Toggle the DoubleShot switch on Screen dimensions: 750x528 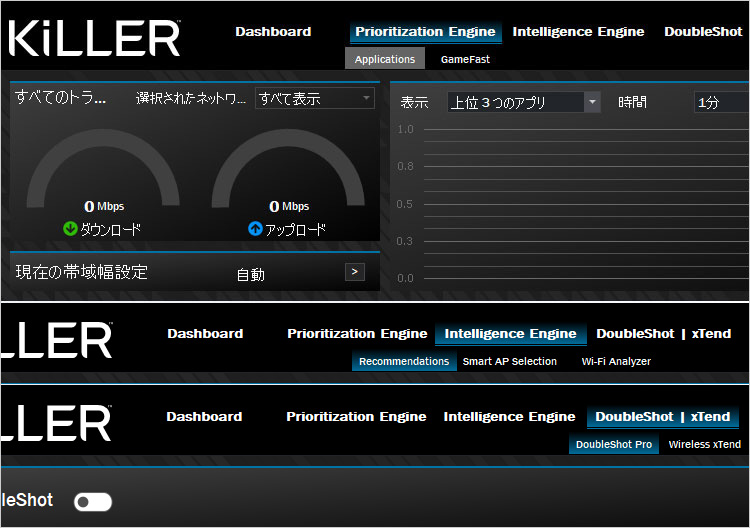[x=93, y=502]
